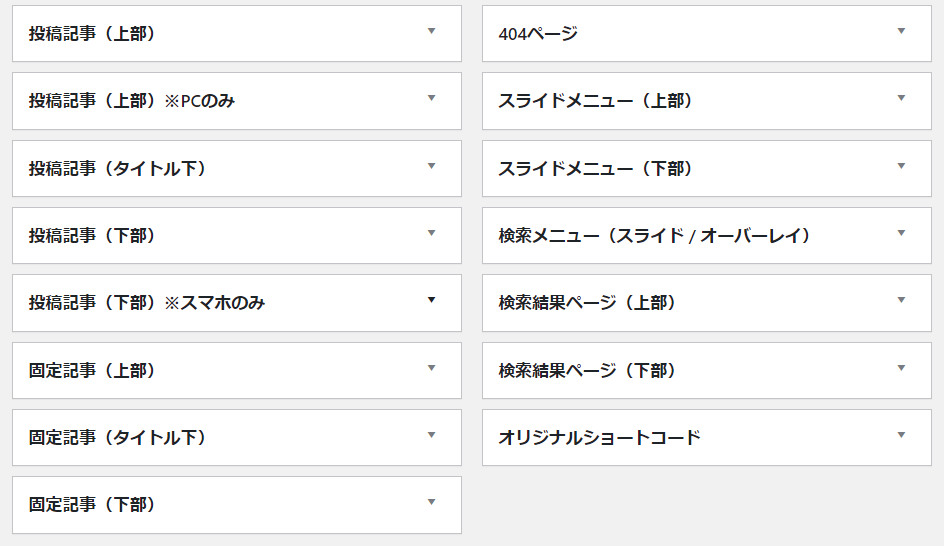Click the 404ページ panel title
This screenshot has height=546, width=944.
(x=538, y=34)
